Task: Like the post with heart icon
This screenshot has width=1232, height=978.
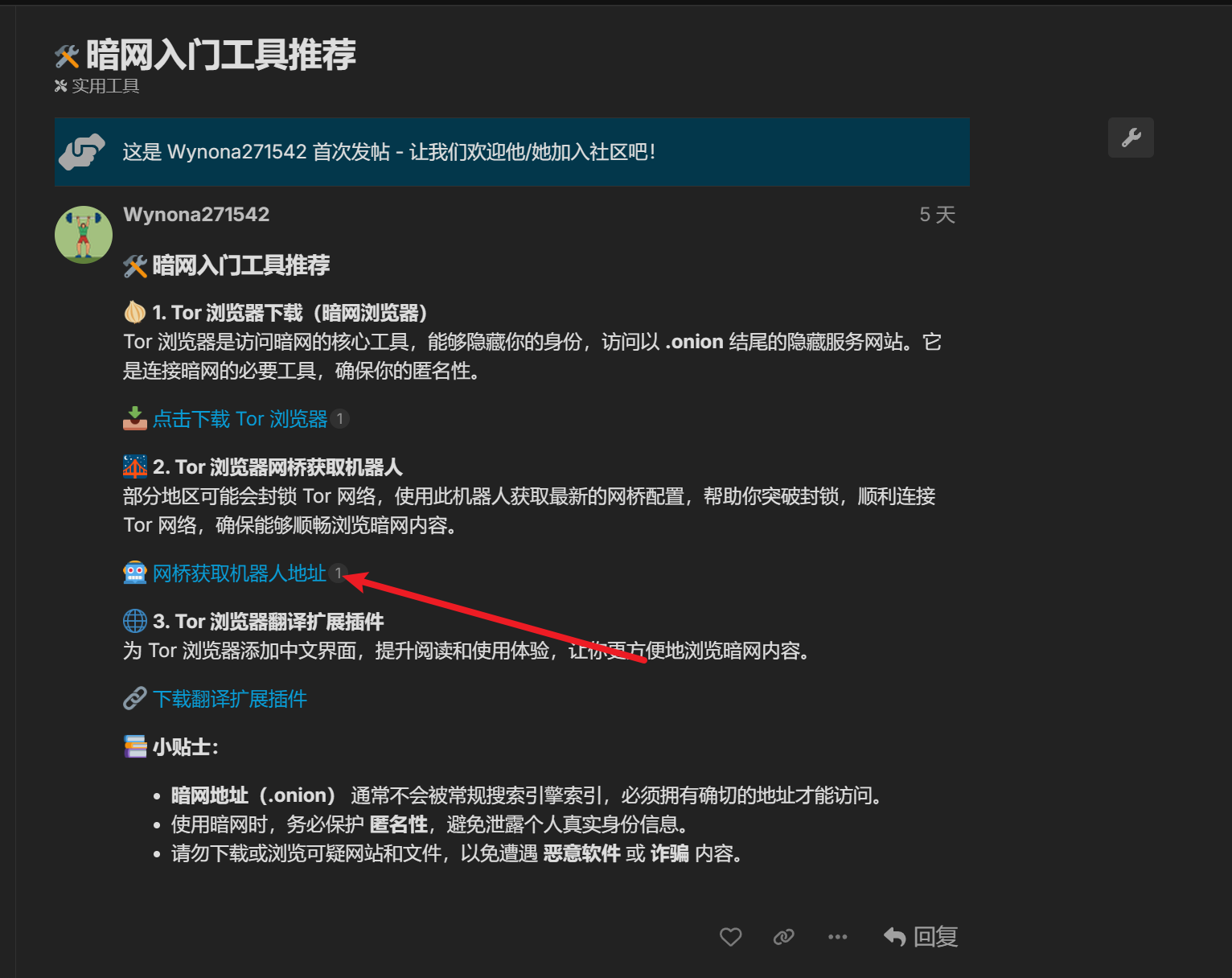Action: (x=730, y=937)
